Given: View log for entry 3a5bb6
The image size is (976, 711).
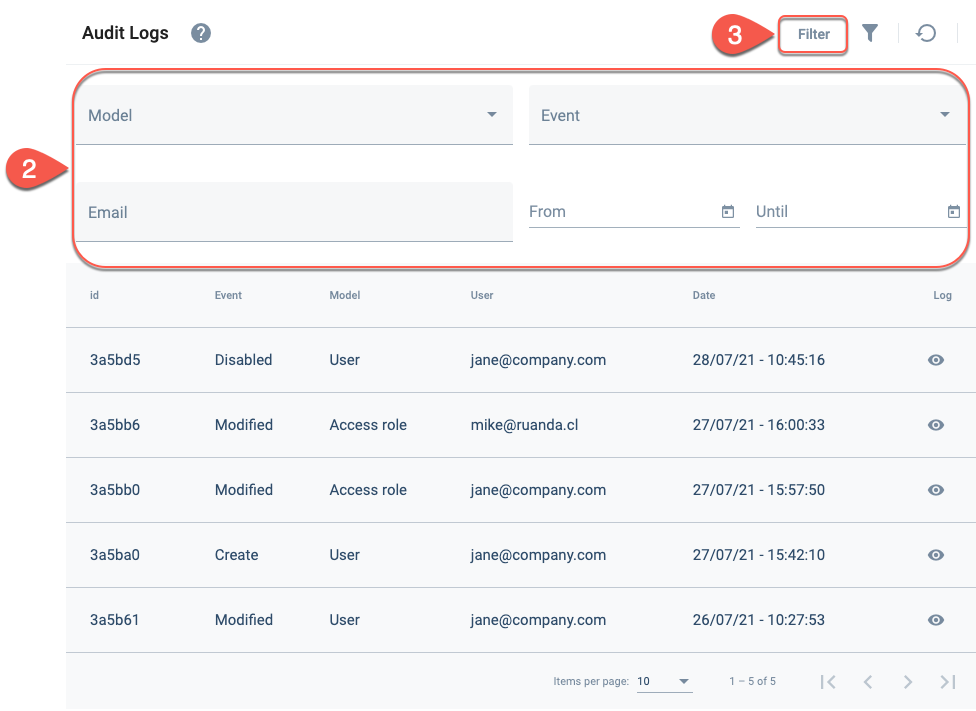Looking at the screenshot, I should [936, 425].
